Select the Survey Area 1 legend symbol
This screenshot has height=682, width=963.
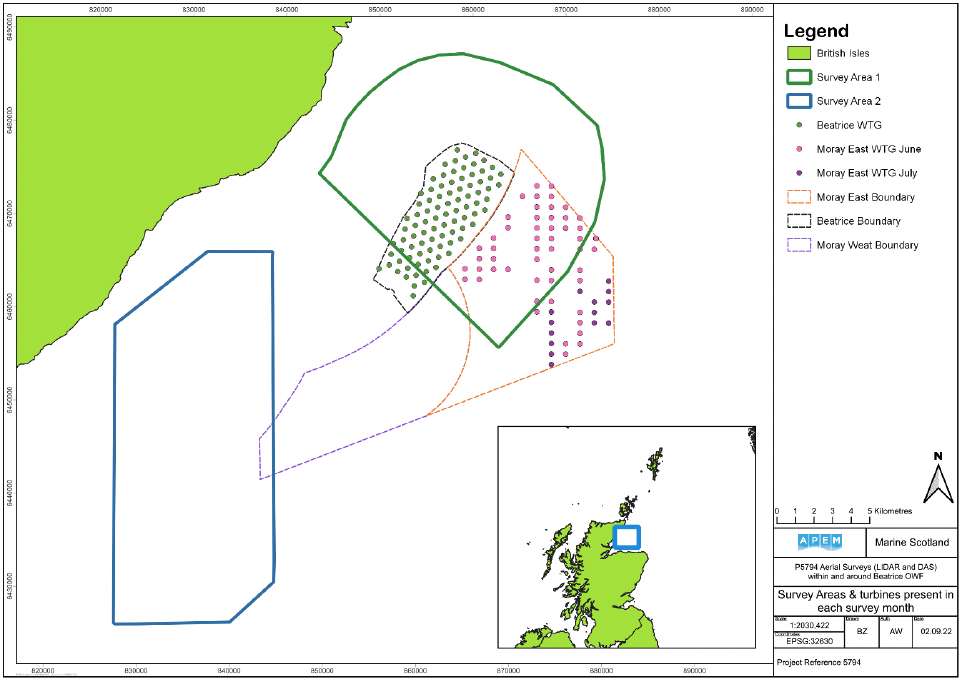[798, 77]
